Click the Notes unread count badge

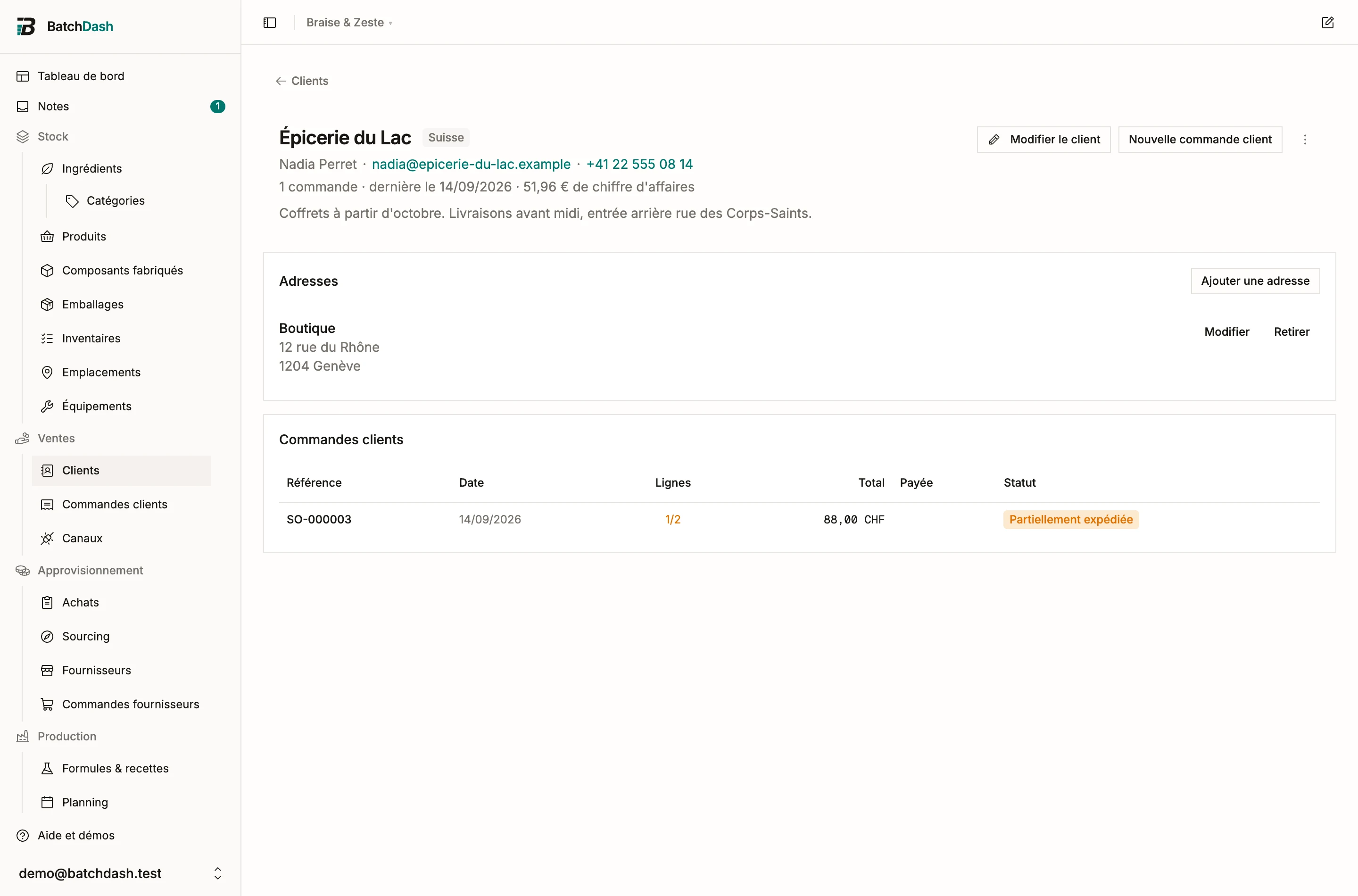click(218, 107)
